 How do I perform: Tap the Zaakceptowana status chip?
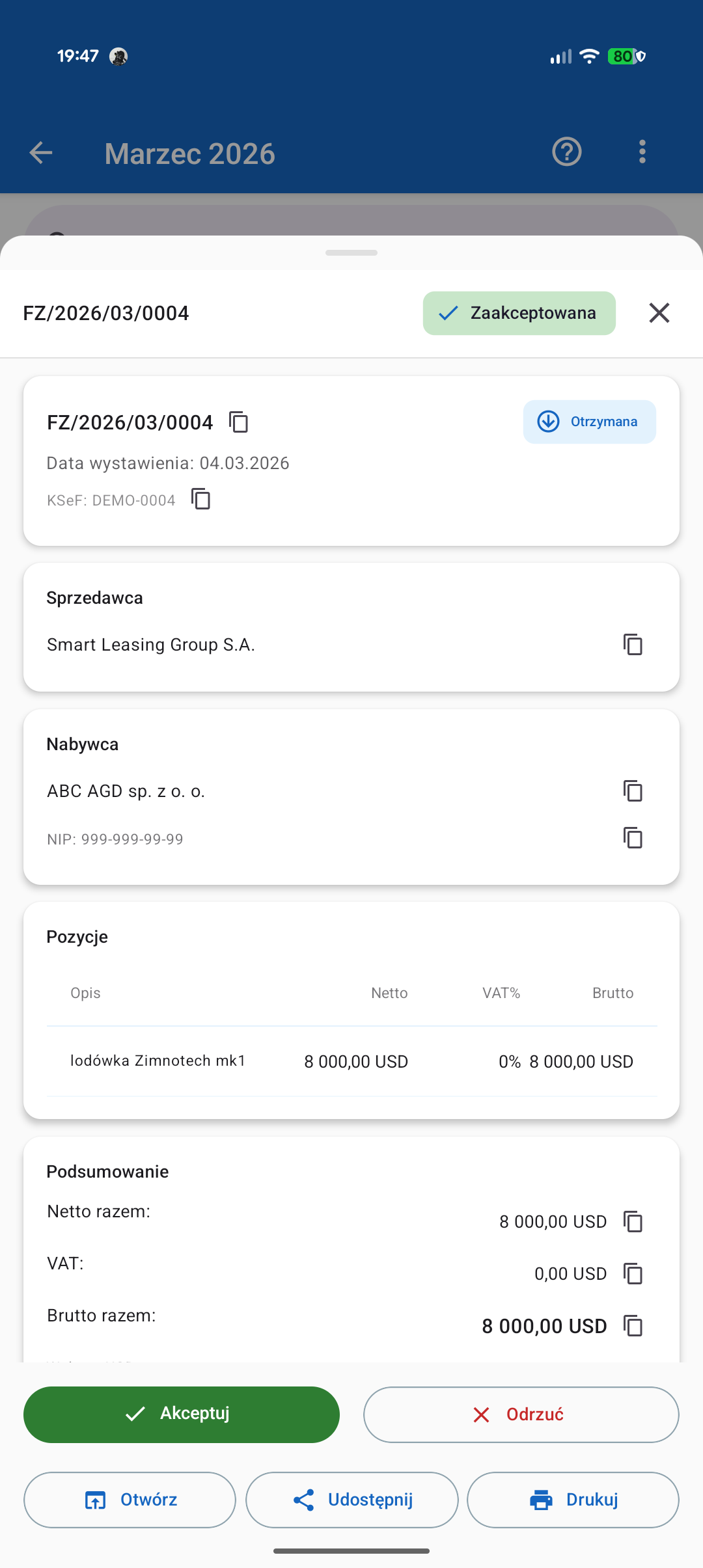[x=519, y=313]
